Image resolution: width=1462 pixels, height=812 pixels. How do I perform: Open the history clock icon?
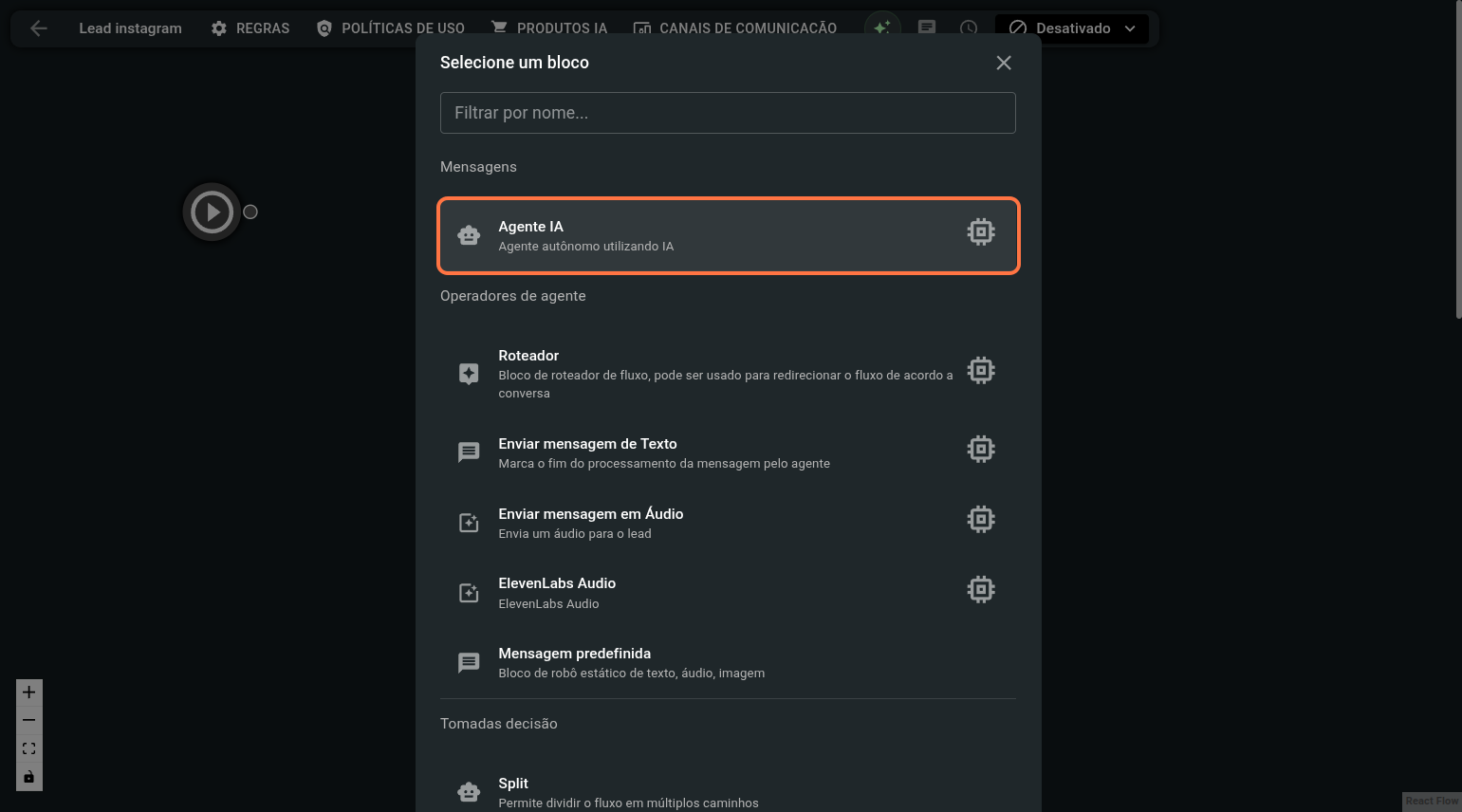(969, 28)
